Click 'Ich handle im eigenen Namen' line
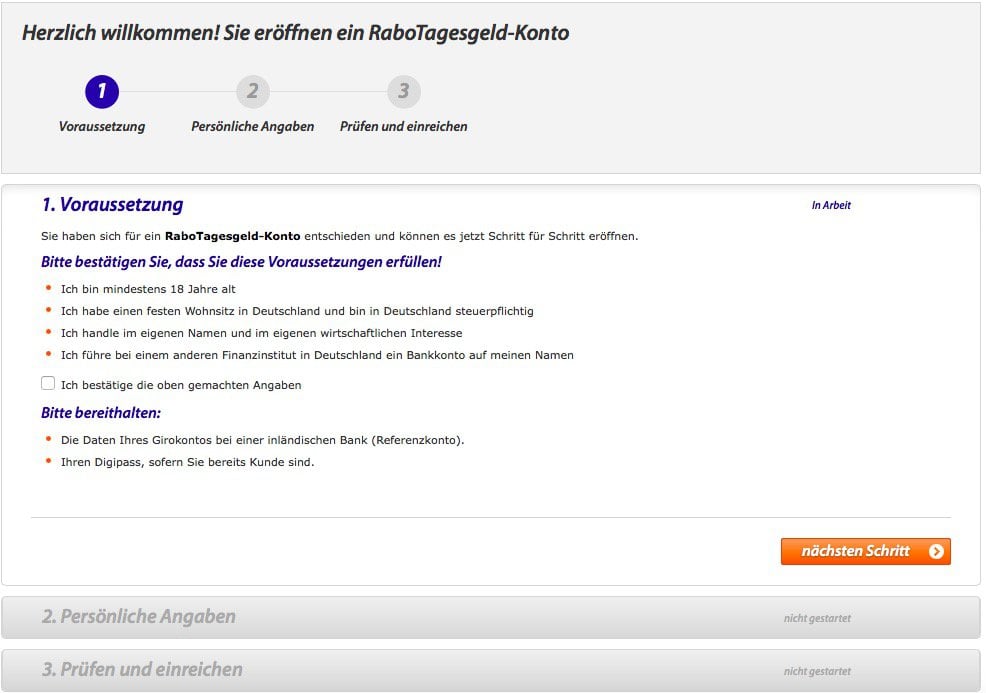 pos(262,333)
